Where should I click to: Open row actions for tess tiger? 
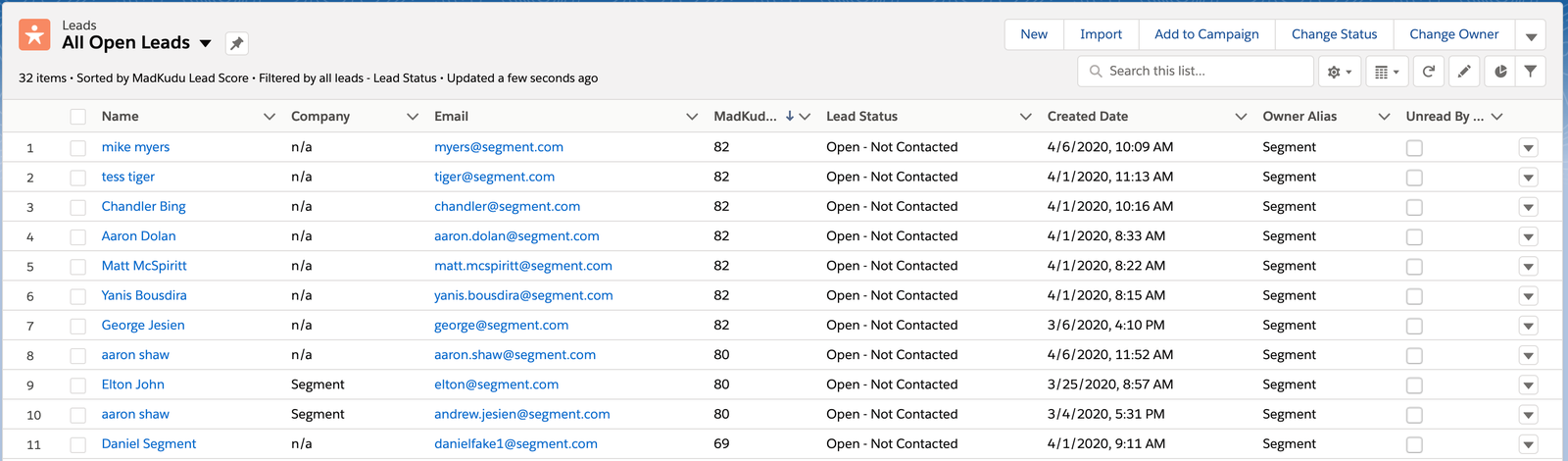click(x=1528, y=178)
